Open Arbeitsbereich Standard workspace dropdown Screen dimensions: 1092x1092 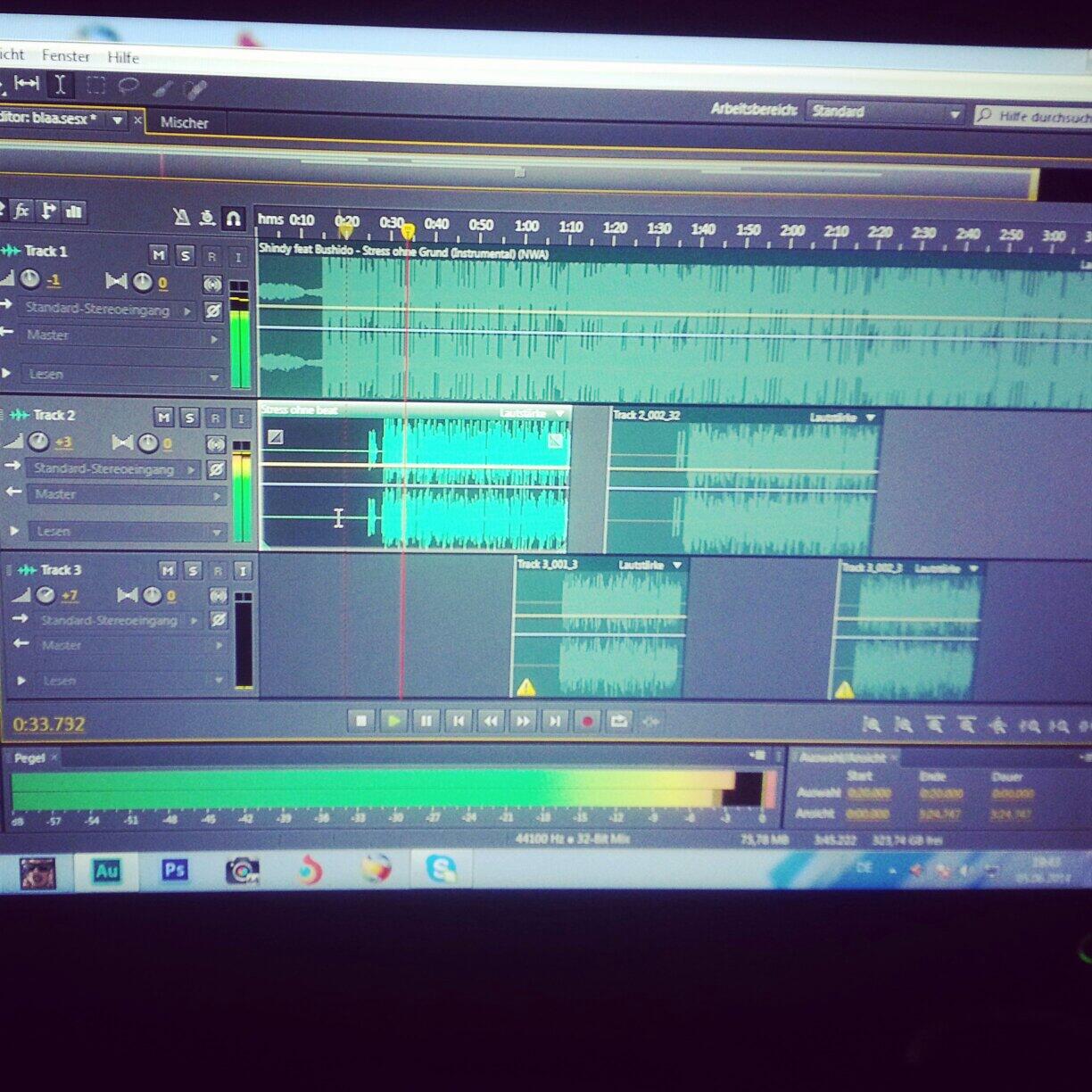pos(884,112)
